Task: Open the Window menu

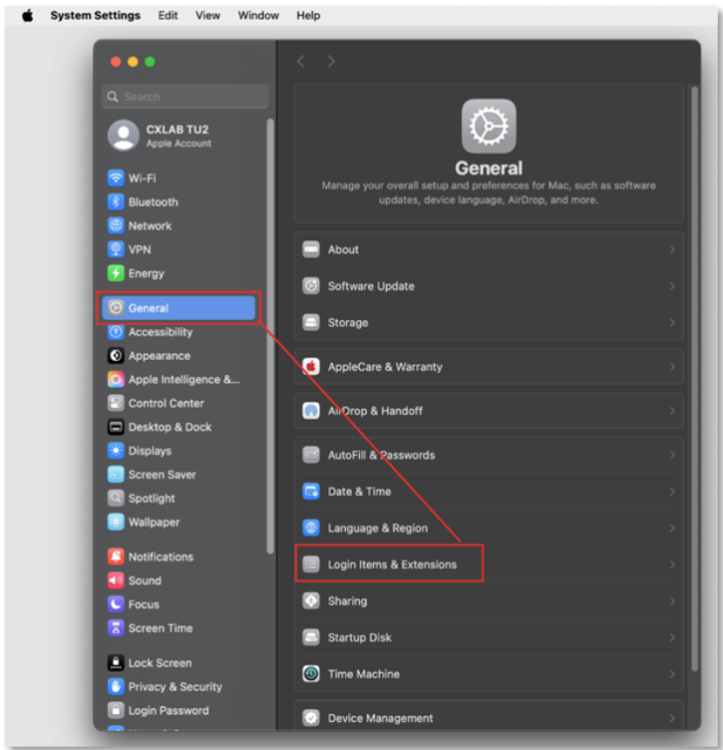Action: point(258,16)
